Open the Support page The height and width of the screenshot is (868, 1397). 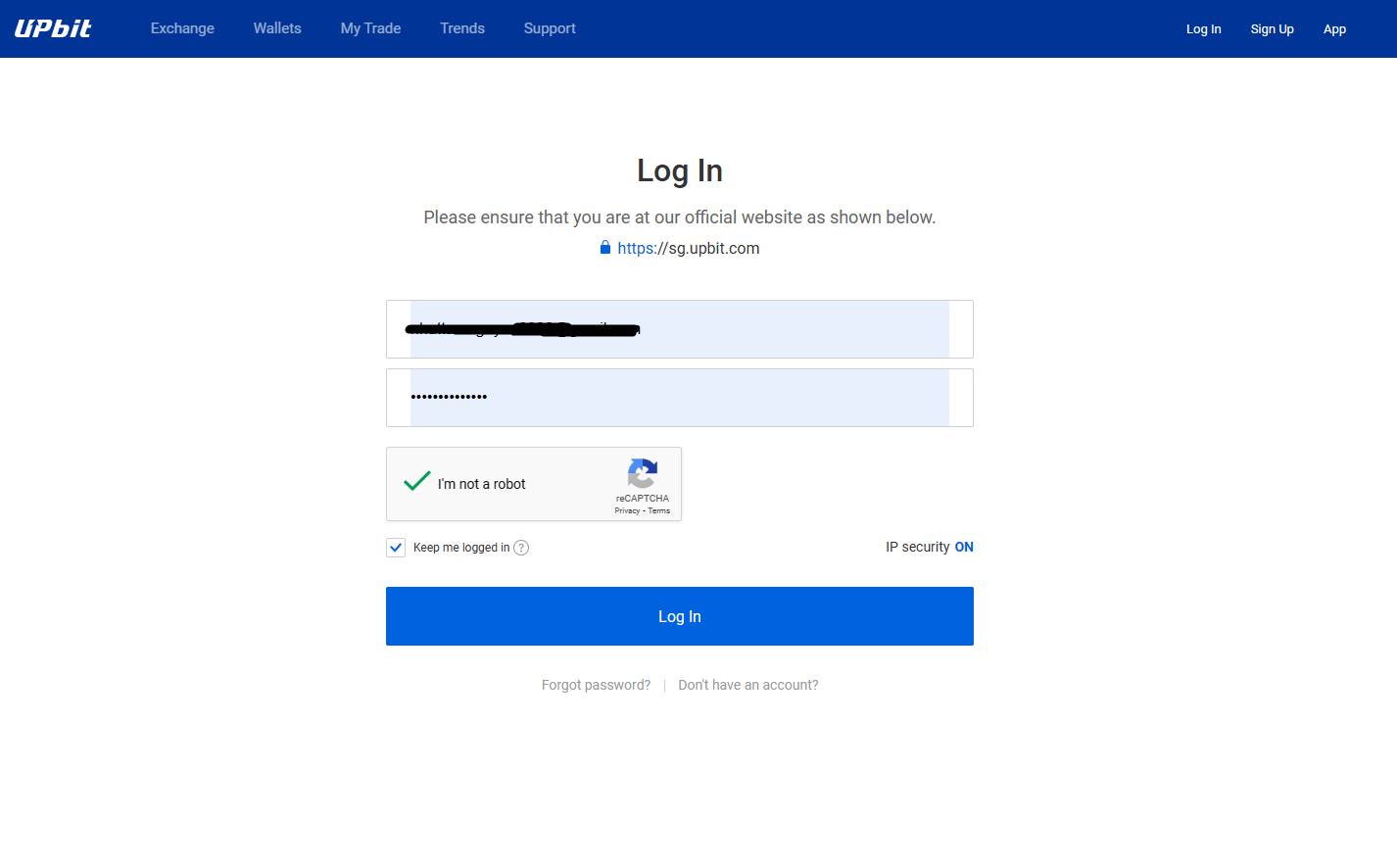550,28
